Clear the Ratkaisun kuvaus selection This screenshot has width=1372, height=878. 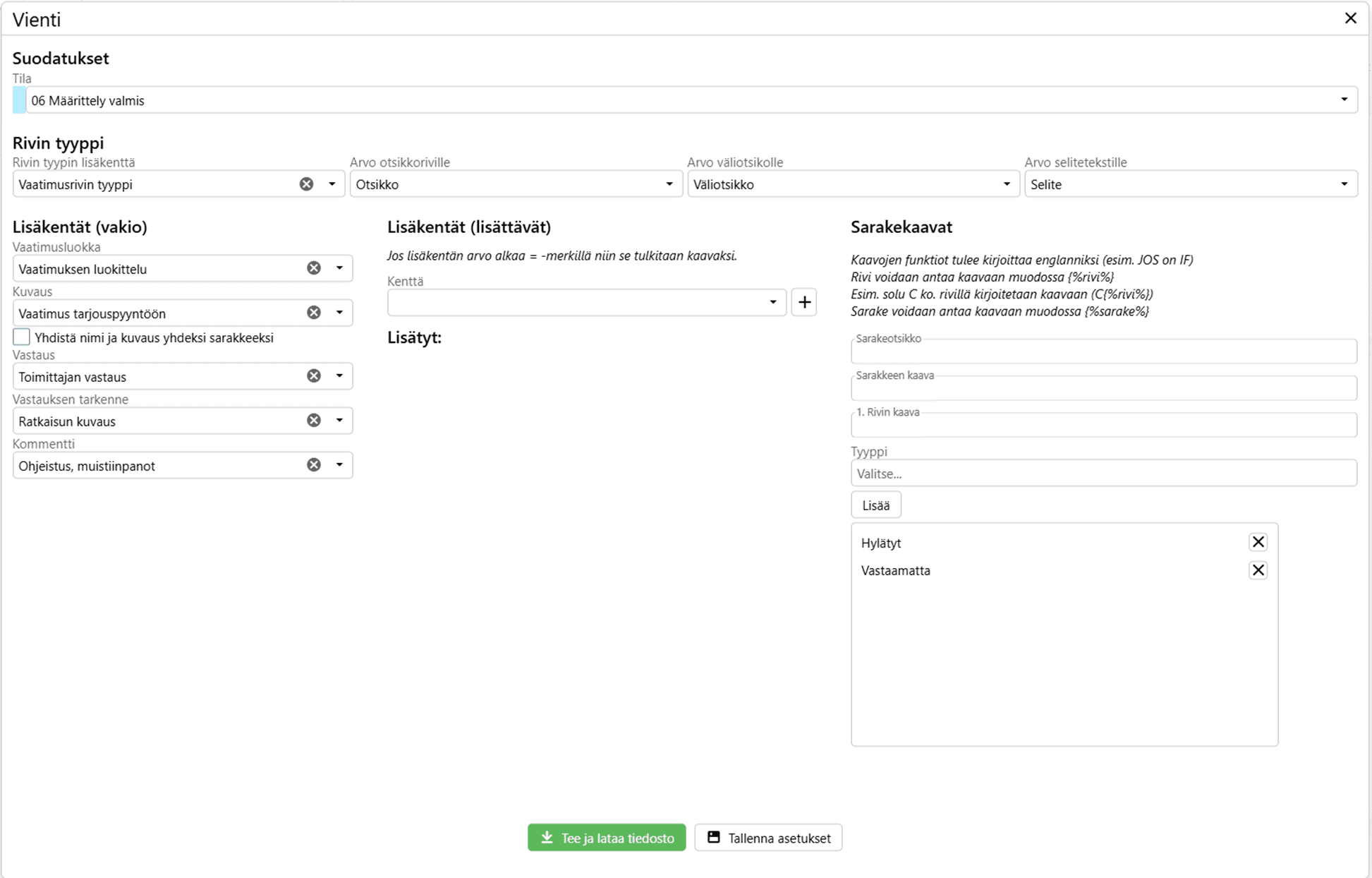click(314, 421)
